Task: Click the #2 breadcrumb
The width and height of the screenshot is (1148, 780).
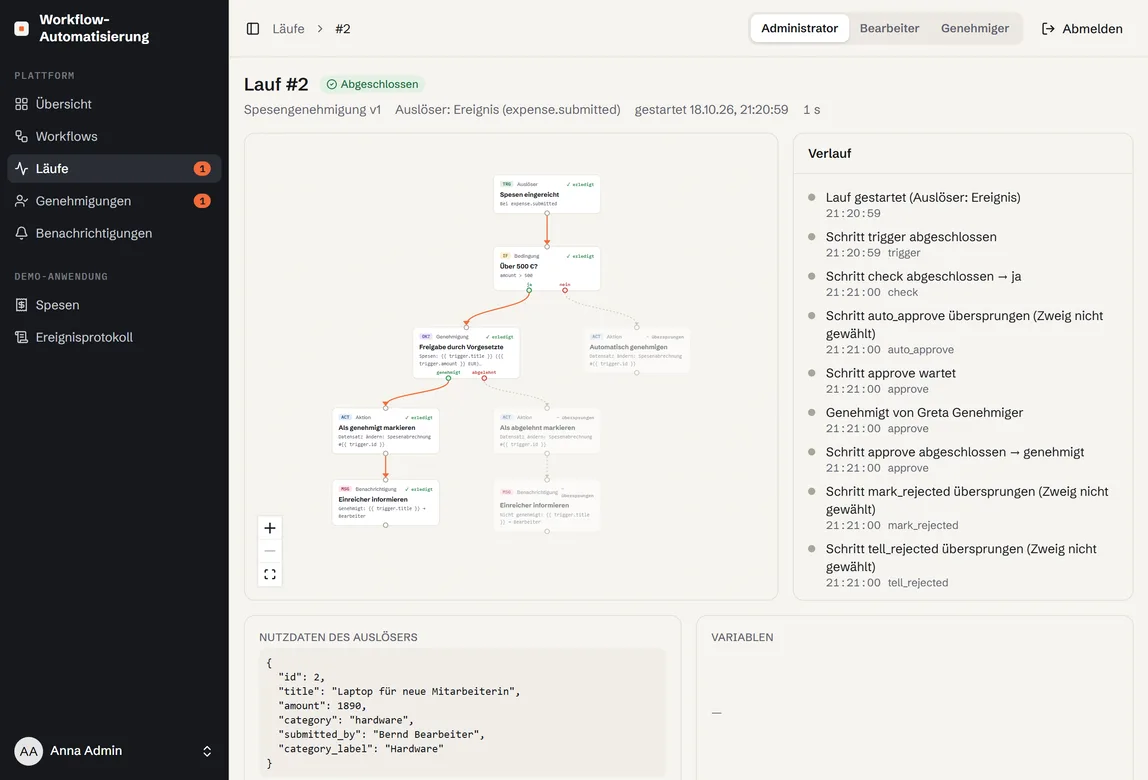Action: point(343,29)
